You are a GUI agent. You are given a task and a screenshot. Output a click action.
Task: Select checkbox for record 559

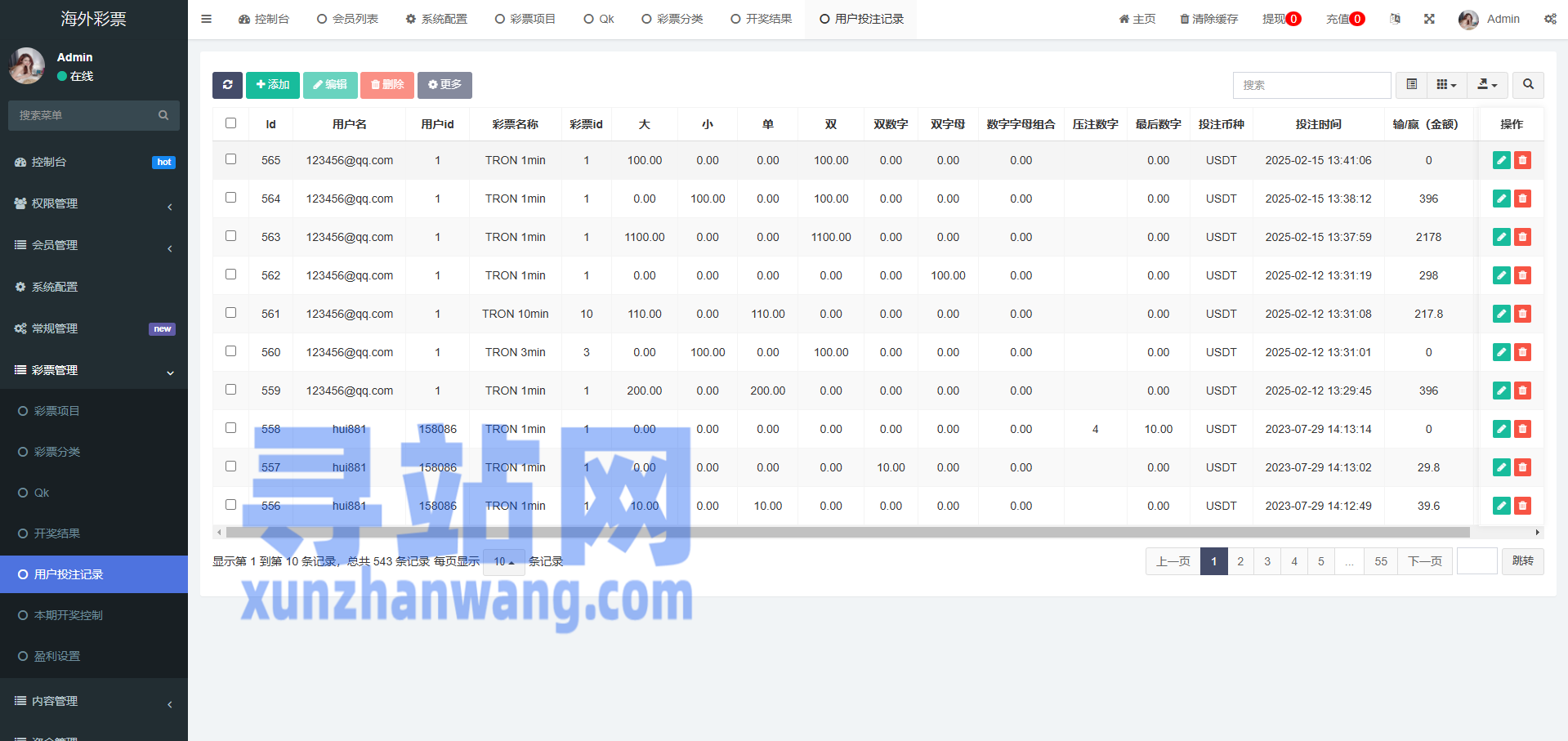pos(230,390)
